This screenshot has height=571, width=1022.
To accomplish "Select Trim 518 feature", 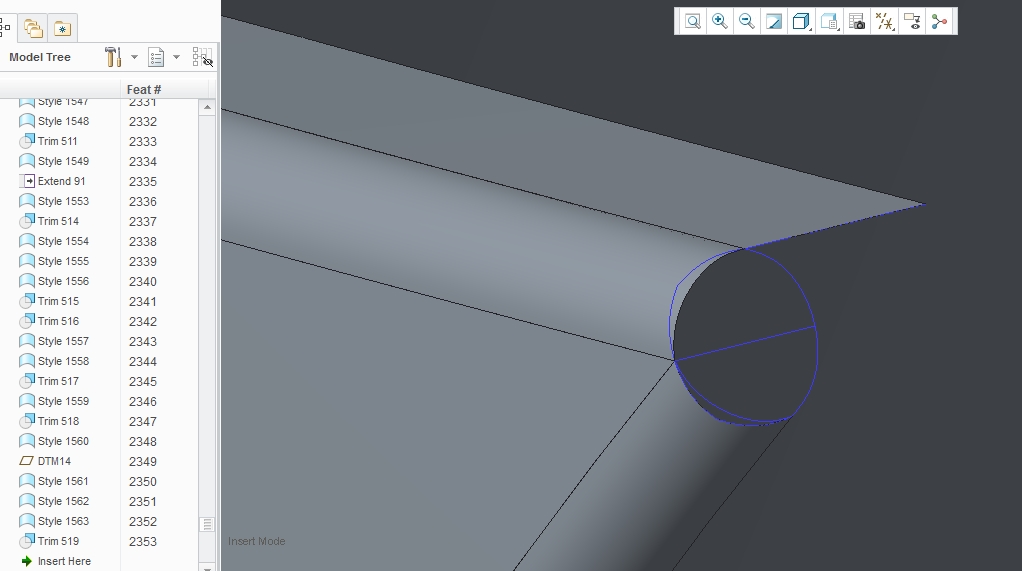I will tap(58, 421).
